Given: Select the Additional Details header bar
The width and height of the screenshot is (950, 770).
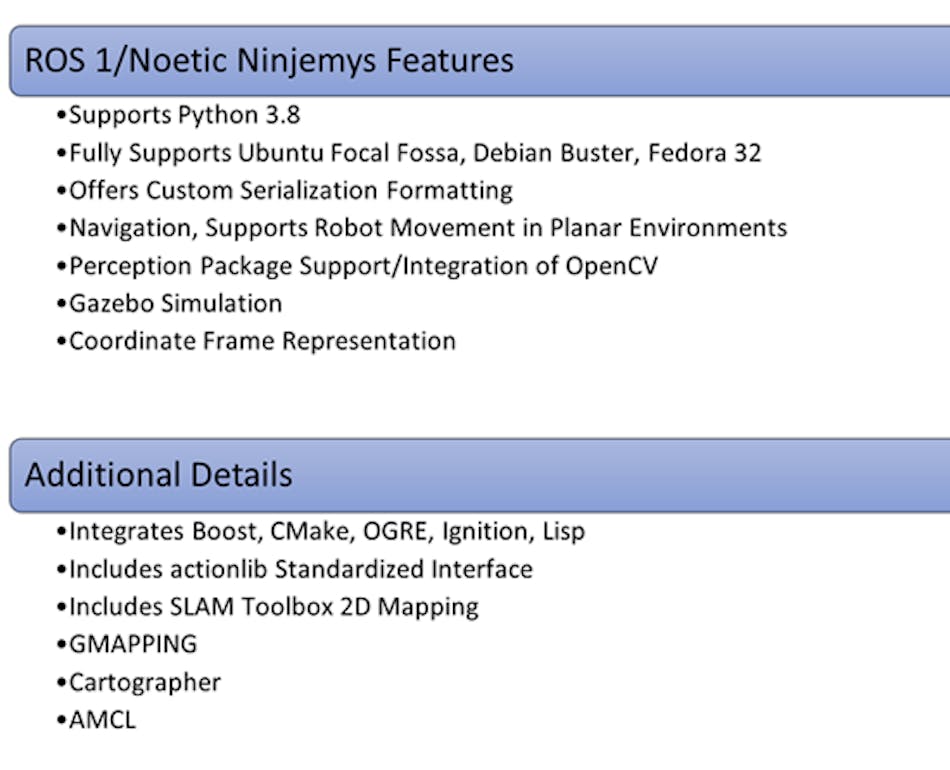Looking at the screenshot, I should pyautogui.click(x=480, y=475).
